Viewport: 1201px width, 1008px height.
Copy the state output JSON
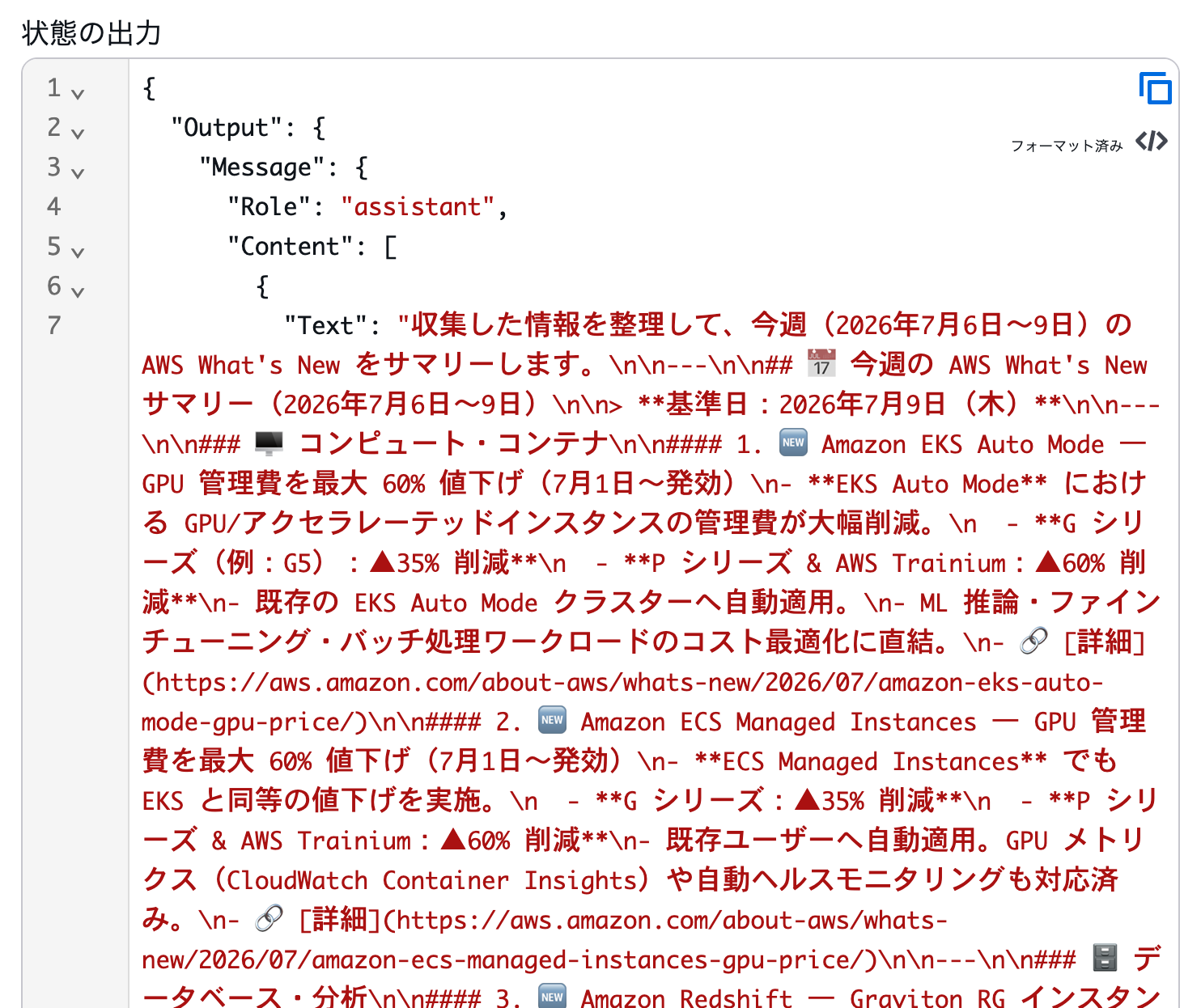click(1155, 88)
